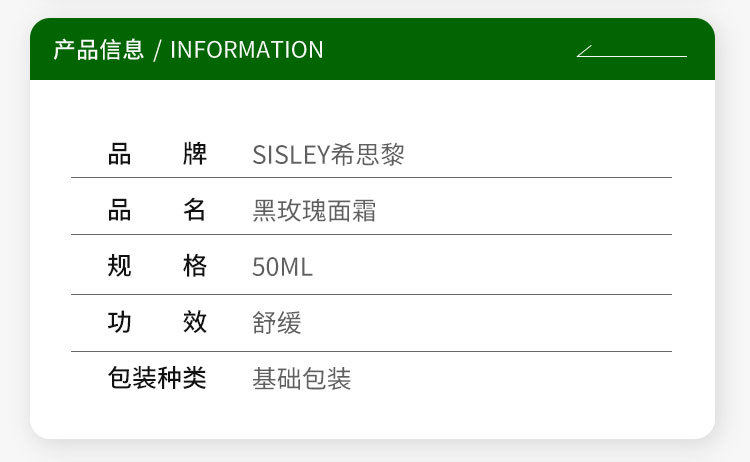Viewport: 750px width, 462px height.
Task: Click the 功效 effect label
Action: click(157, 322)
